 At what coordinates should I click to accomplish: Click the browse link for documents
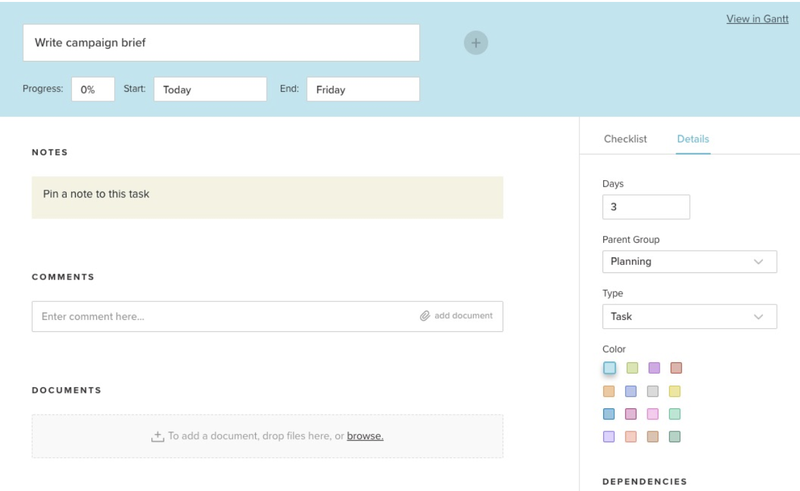(365, 436)
